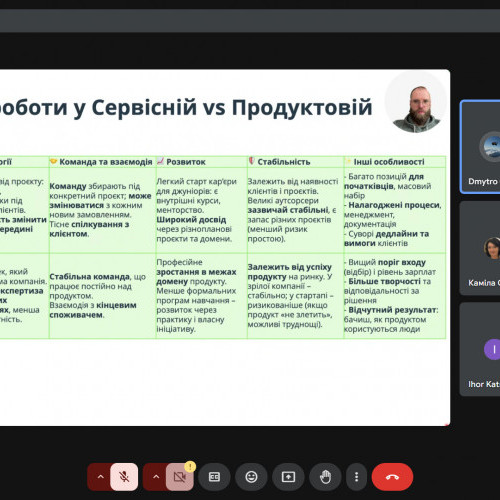The width and height of the screenshot is (500, 500).
Task: Unmute the microphone button
Action: click(x=124, y=477)
